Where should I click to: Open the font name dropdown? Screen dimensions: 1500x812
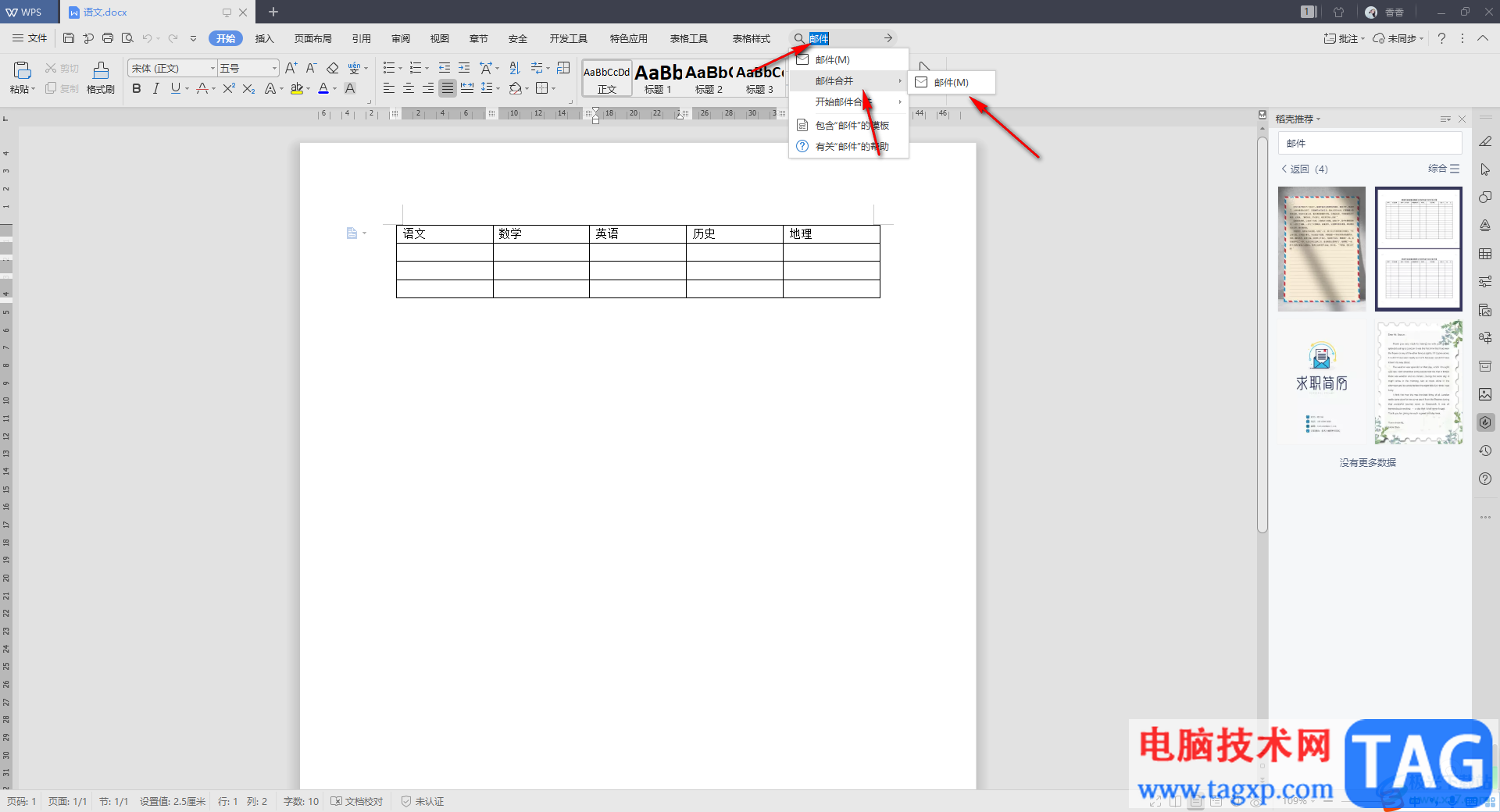click(212, 69)
